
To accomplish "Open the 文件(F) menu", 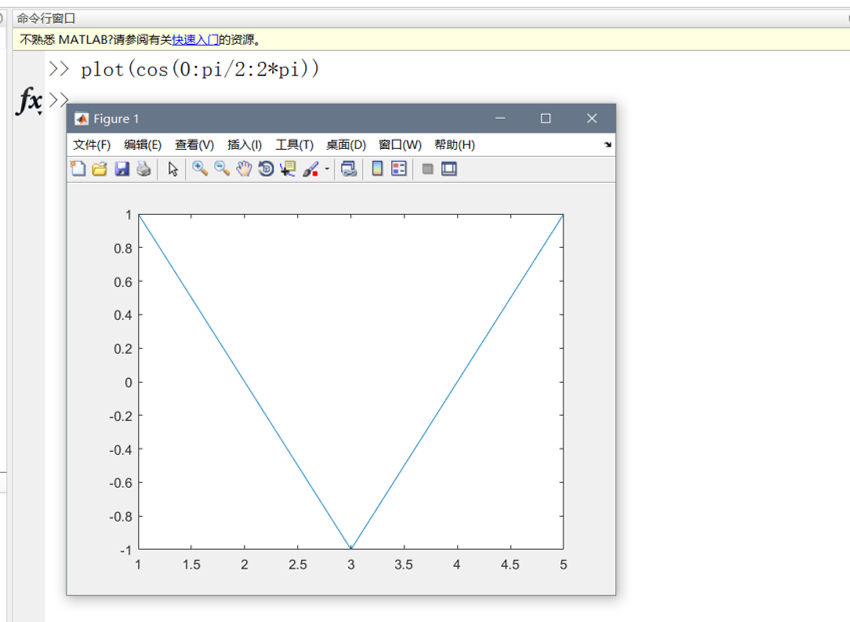I will (92, 145).
